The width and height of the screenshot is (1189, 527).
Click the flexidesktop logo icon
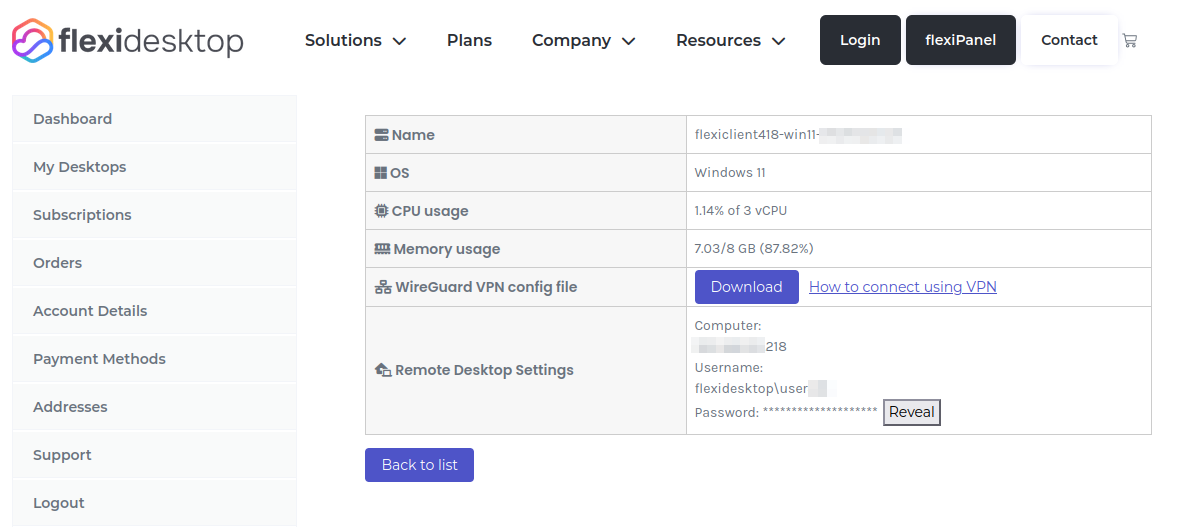tap(31, 40)
